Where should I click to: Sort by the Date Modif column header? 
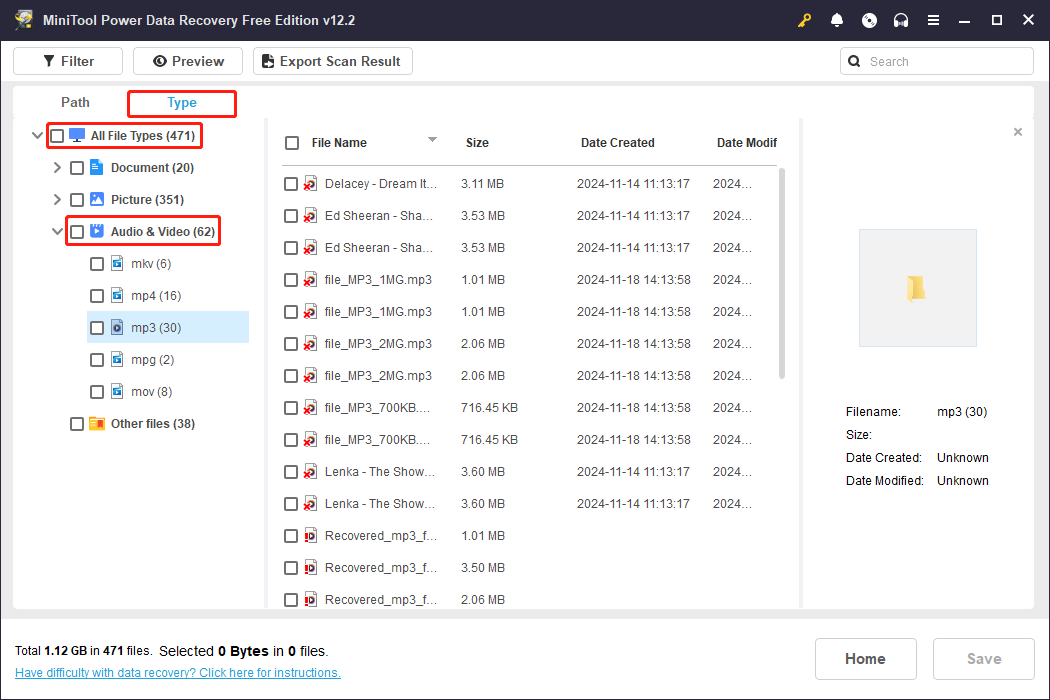[x=746, y=143]
